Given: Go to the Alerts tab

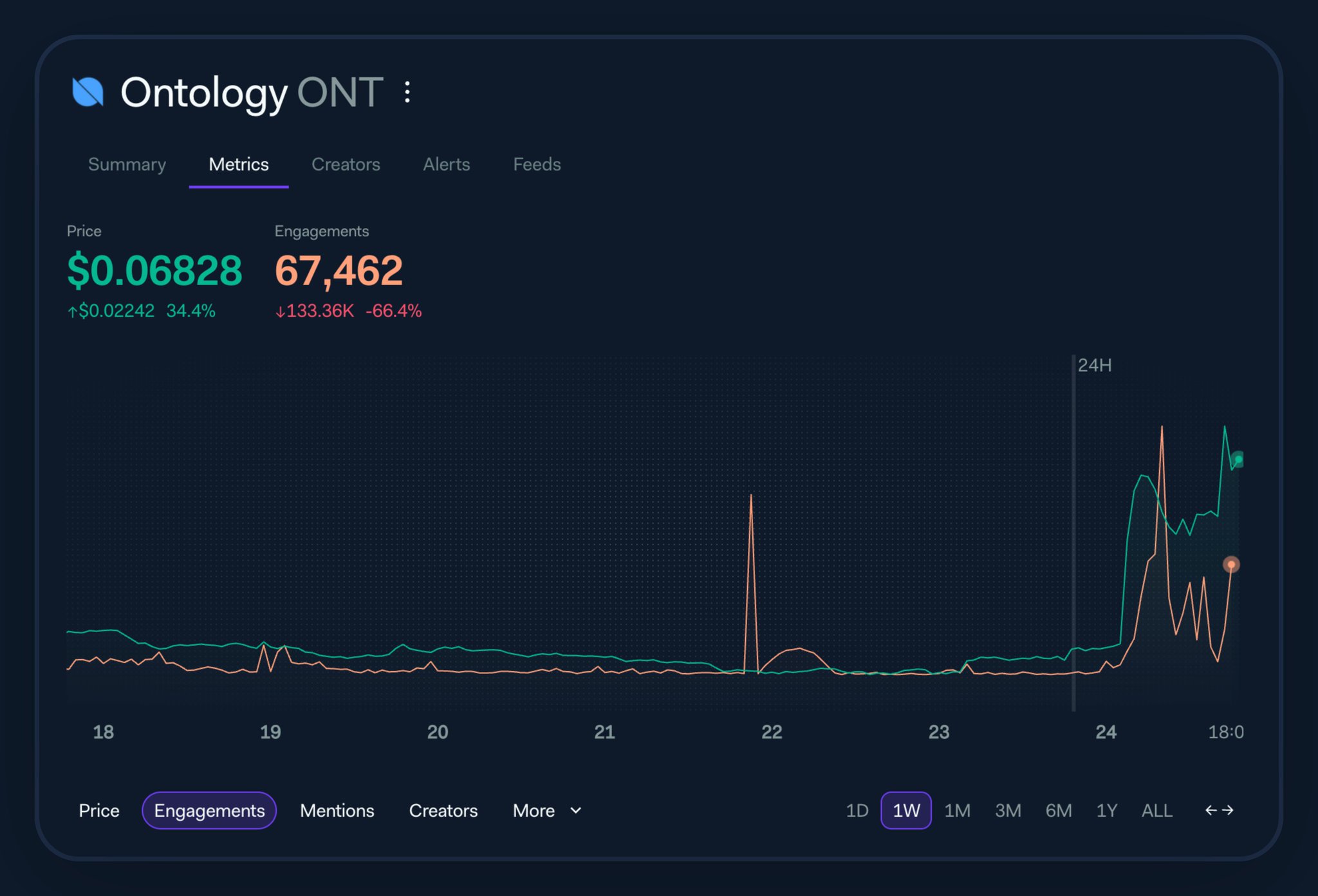Looking at the screenshot, I should tap(446, 164).
